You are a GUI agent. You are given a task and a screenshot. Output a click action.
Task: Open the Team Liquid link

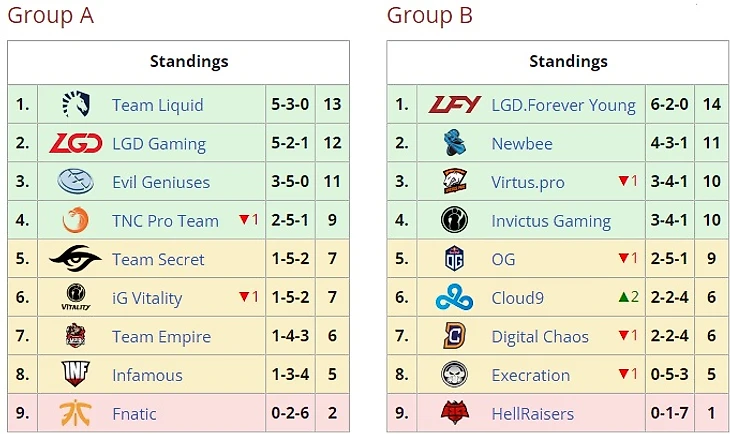[157, 105]
